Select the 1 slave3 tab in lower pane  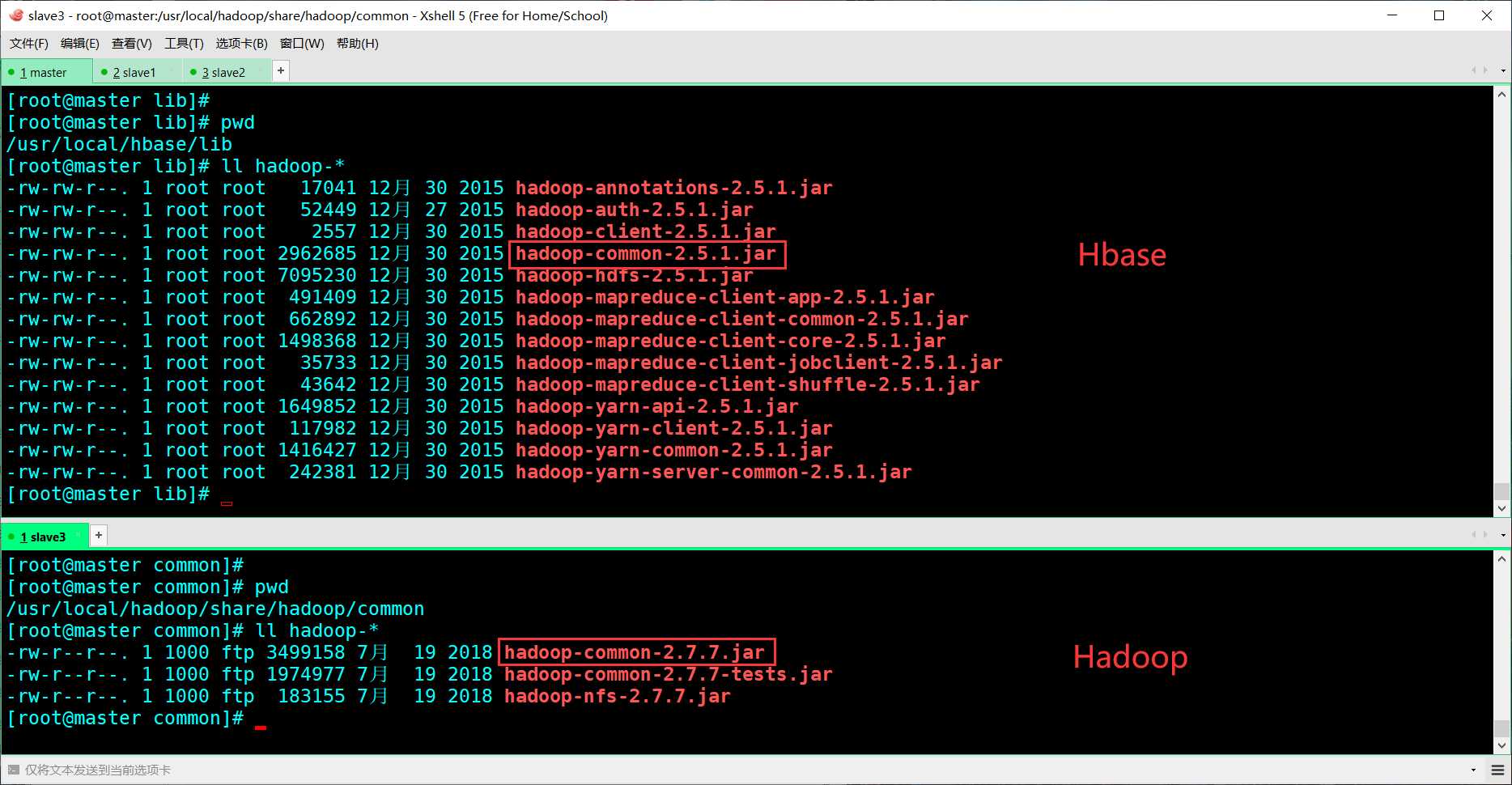point(45,537)
